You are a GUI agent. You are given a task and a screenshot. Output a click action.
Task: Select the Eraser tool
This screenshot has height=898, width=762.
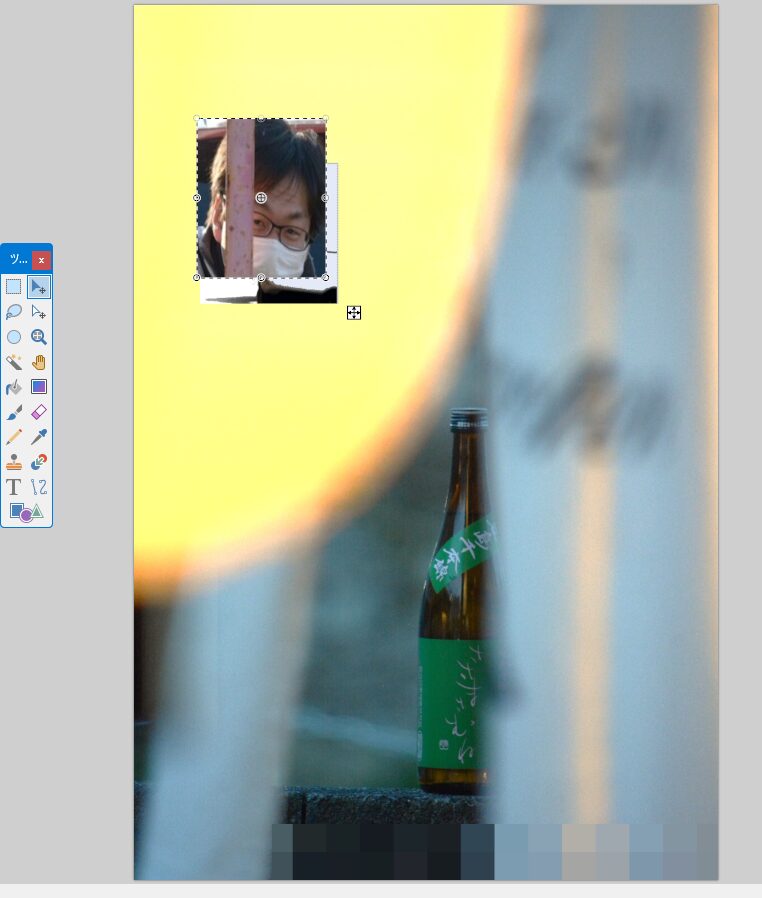pyautogui.click(x=39, y=412)
